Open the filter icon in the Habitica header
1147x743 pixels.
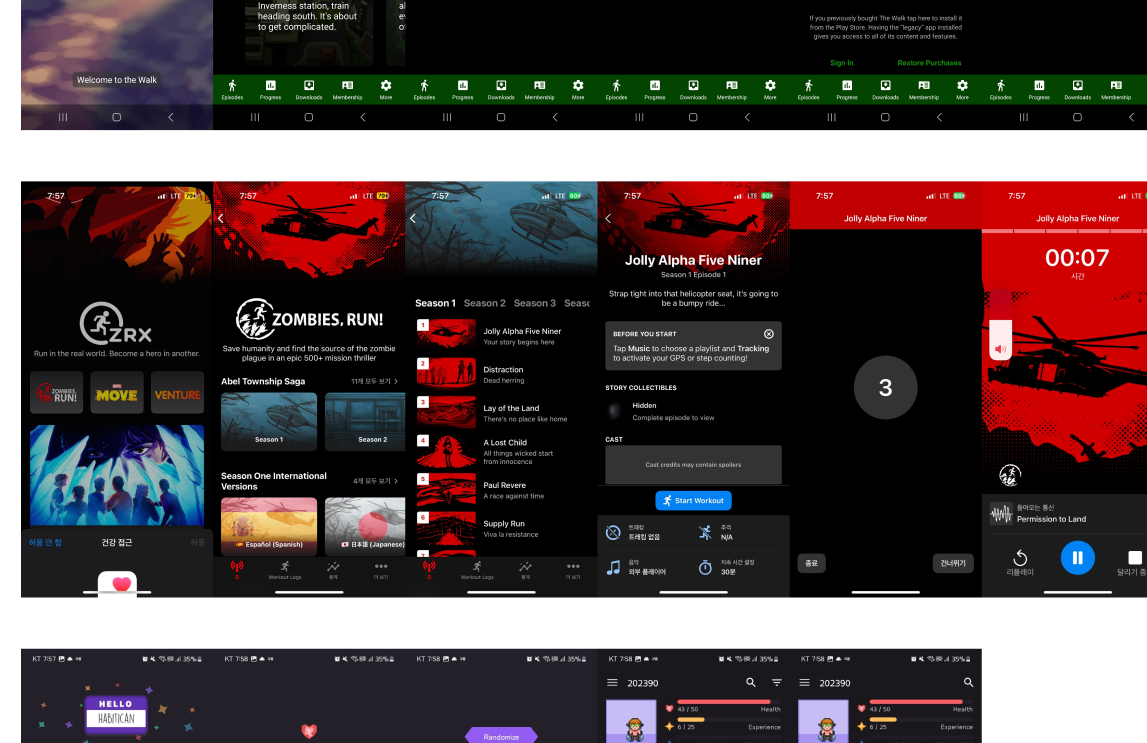(777, 682)
